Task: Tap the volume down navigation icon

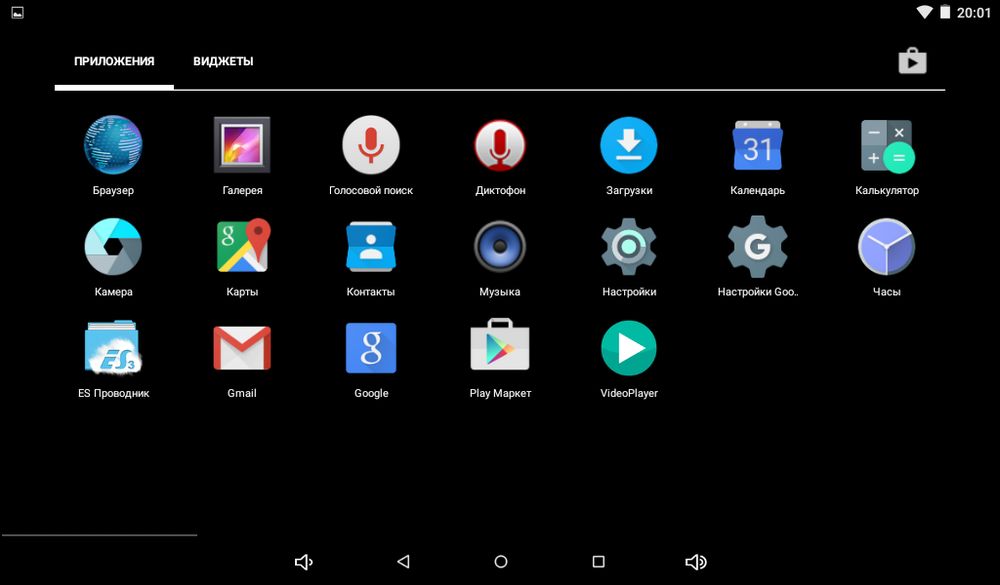Action: click(304, 562)
